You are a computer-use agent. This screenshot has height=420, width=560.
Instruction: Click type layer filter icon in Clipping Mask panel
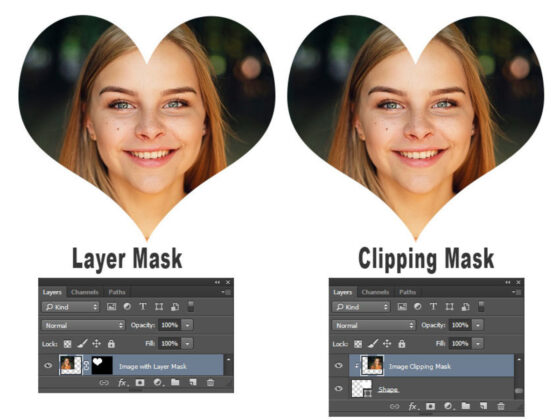pos(433,306)
